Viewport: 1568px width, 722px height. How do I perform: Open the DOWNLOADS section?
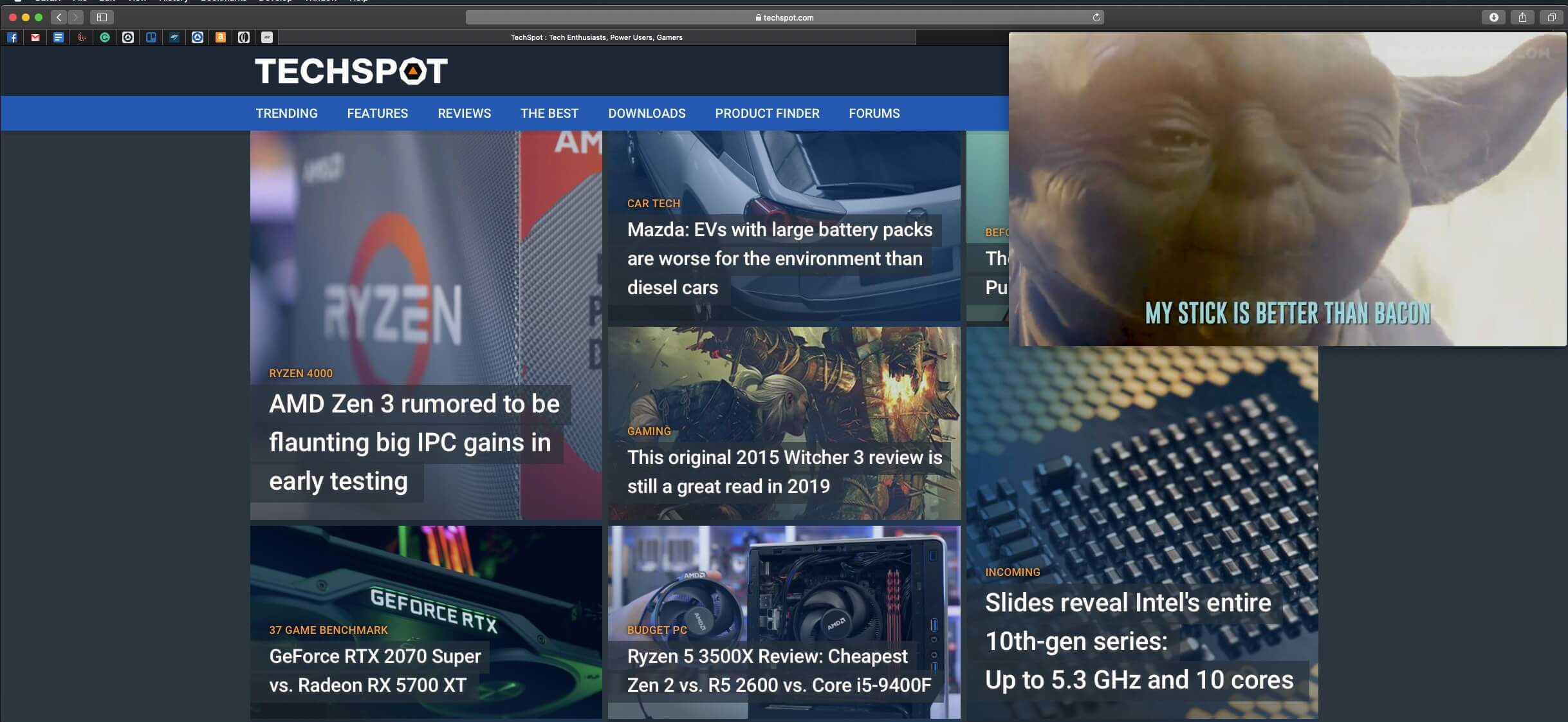click(x=647, y=113)
